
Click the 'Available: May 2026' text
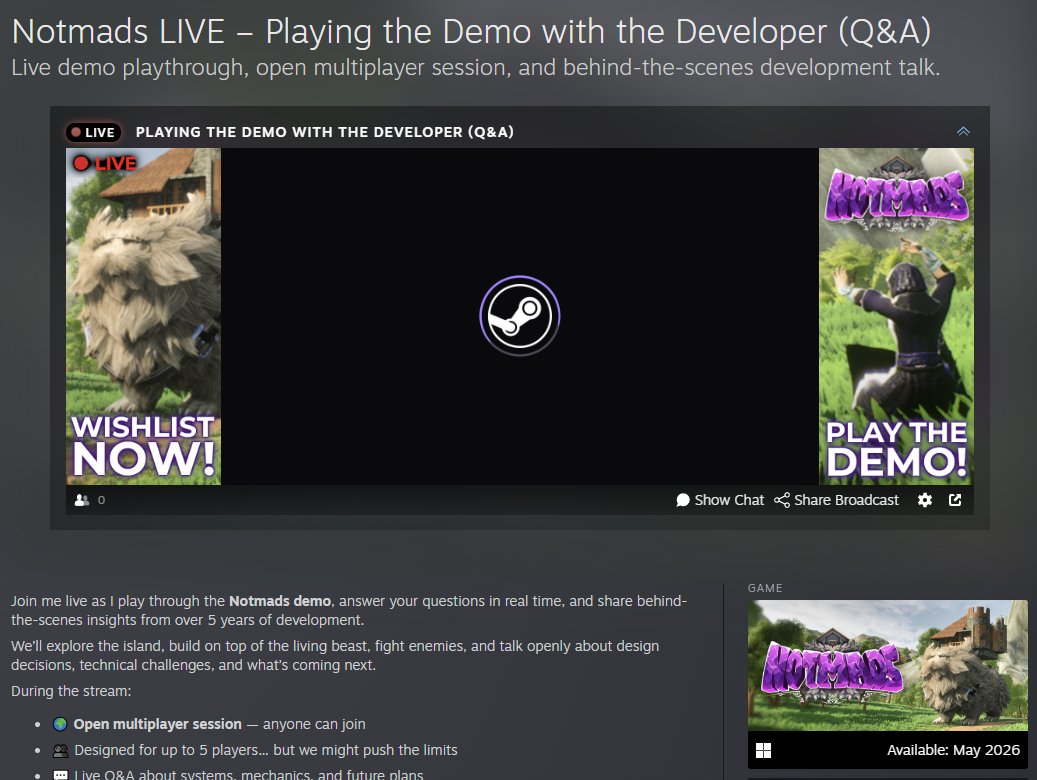(x=953, y=750)
